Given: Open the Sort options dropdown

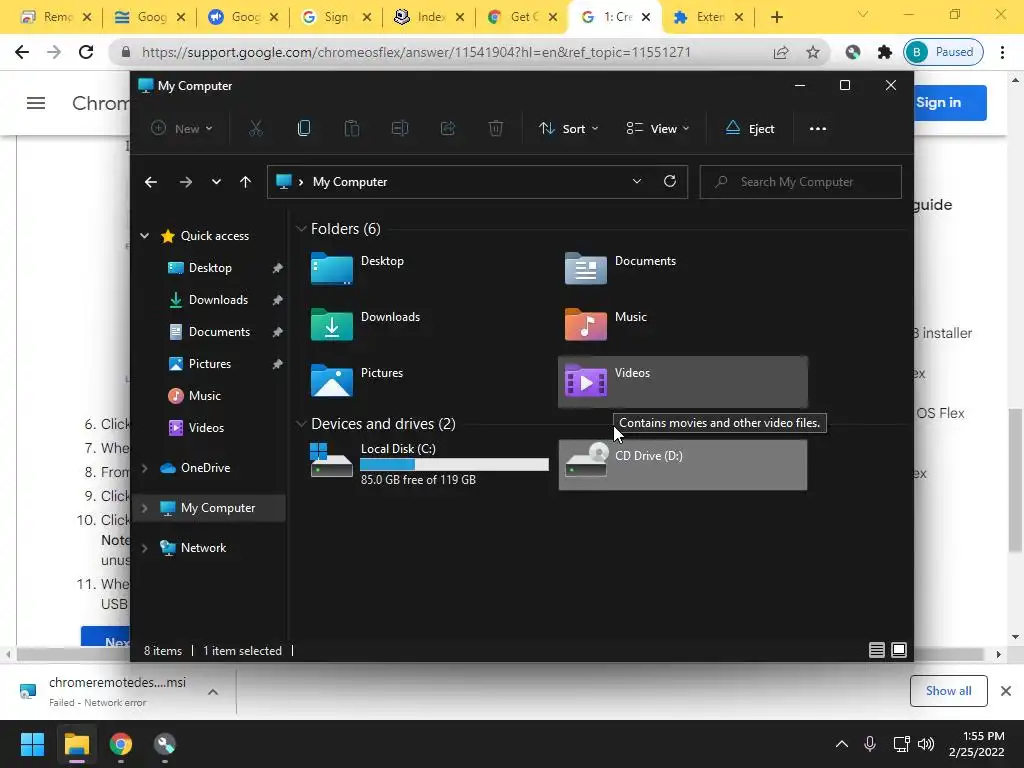Looking at the screenshot, I should (568, 129).
